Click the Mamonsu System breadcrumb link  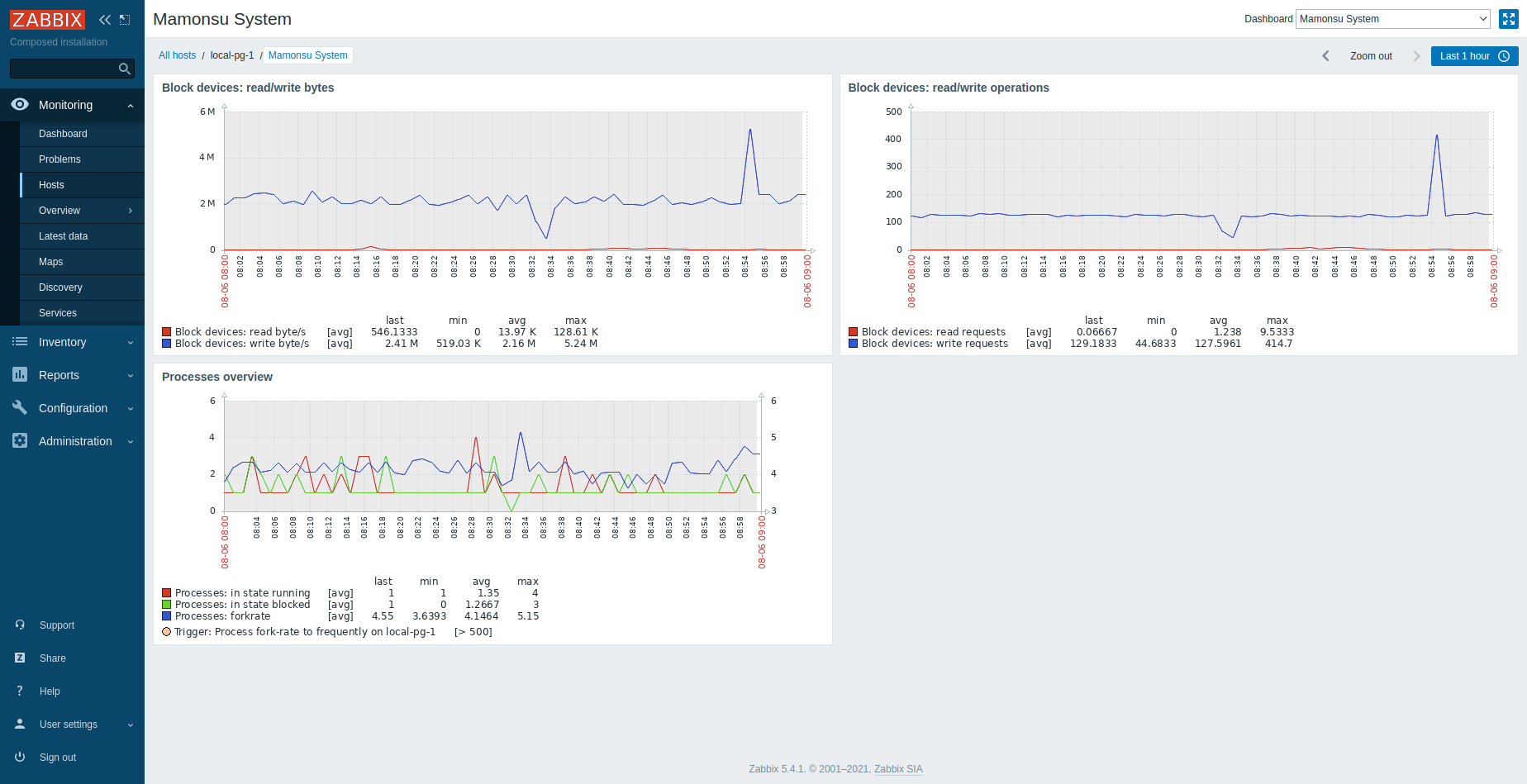308,55
